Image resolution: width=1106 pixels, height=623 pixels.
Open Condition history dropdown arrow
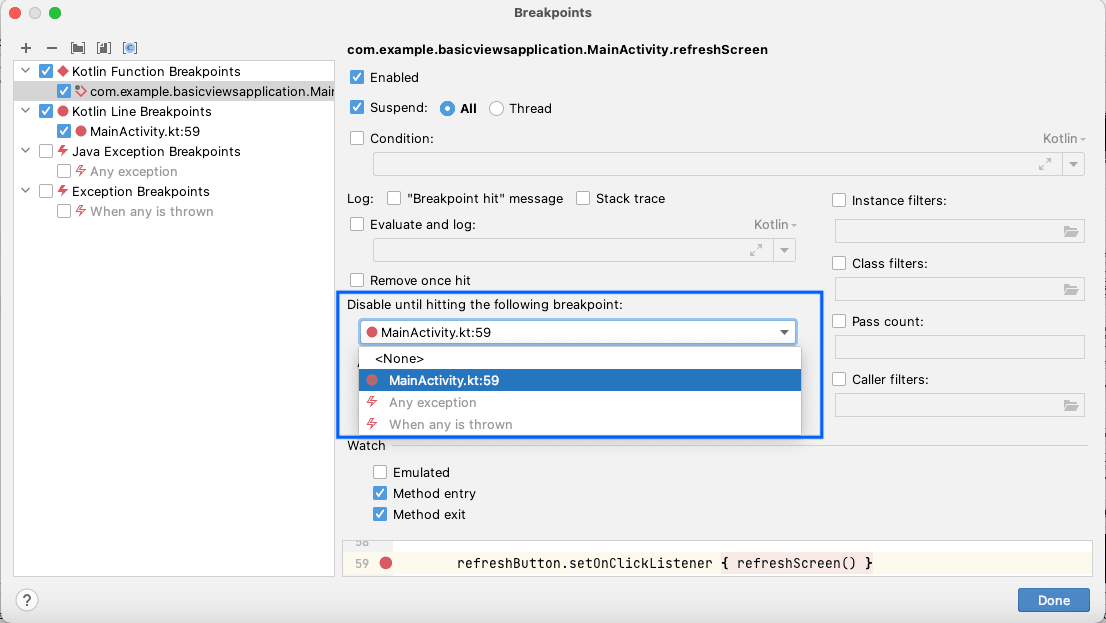(x=1073, y=164)
